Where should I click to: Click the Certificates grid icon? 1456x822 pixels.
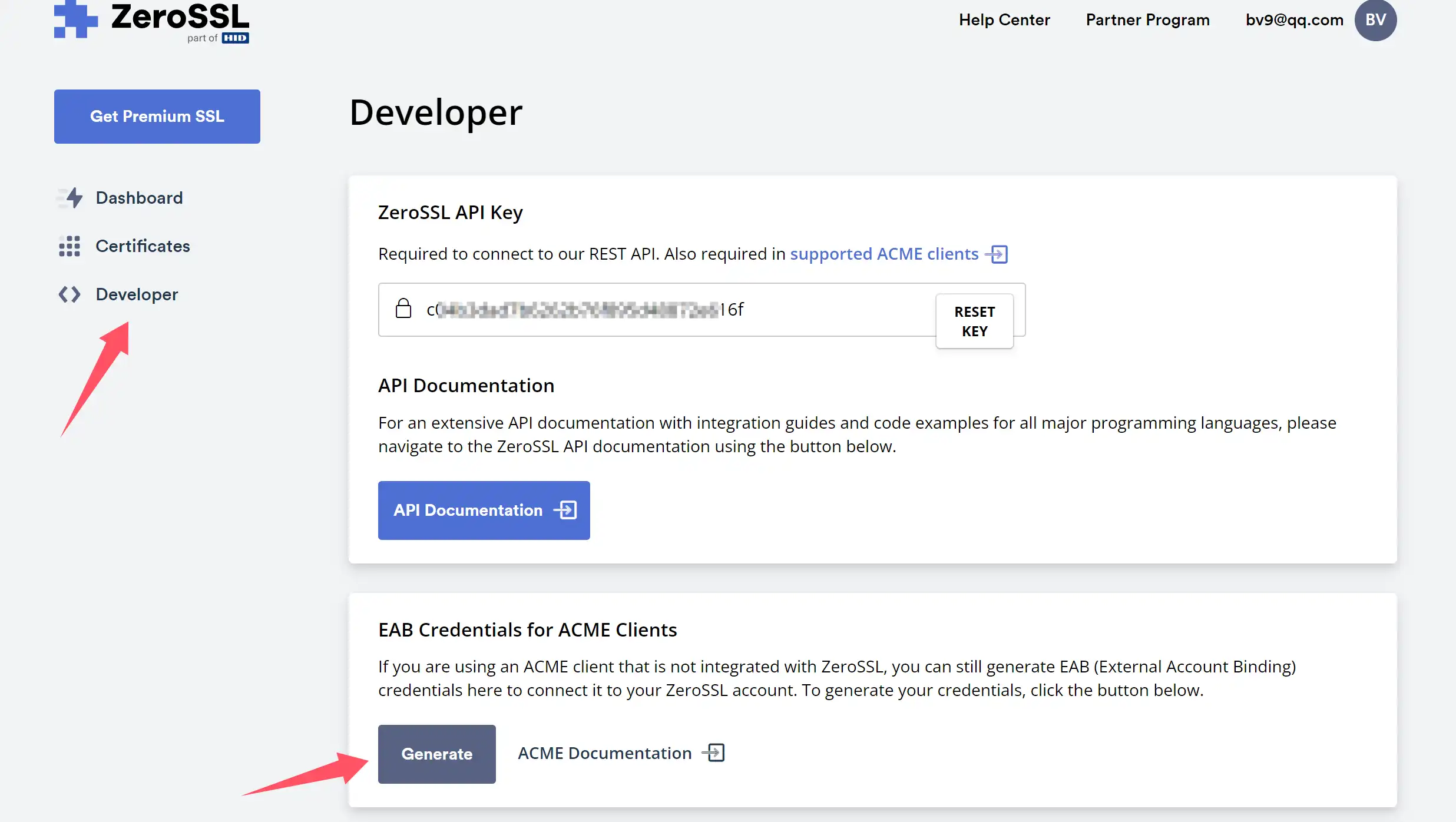(x=70, y=246)
